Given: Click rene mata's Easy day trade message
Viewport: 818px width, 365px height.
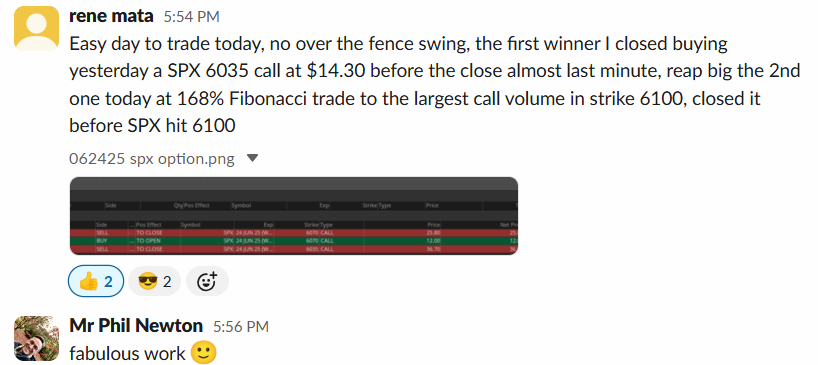Looking at the screenshot, I should [435, 84].
